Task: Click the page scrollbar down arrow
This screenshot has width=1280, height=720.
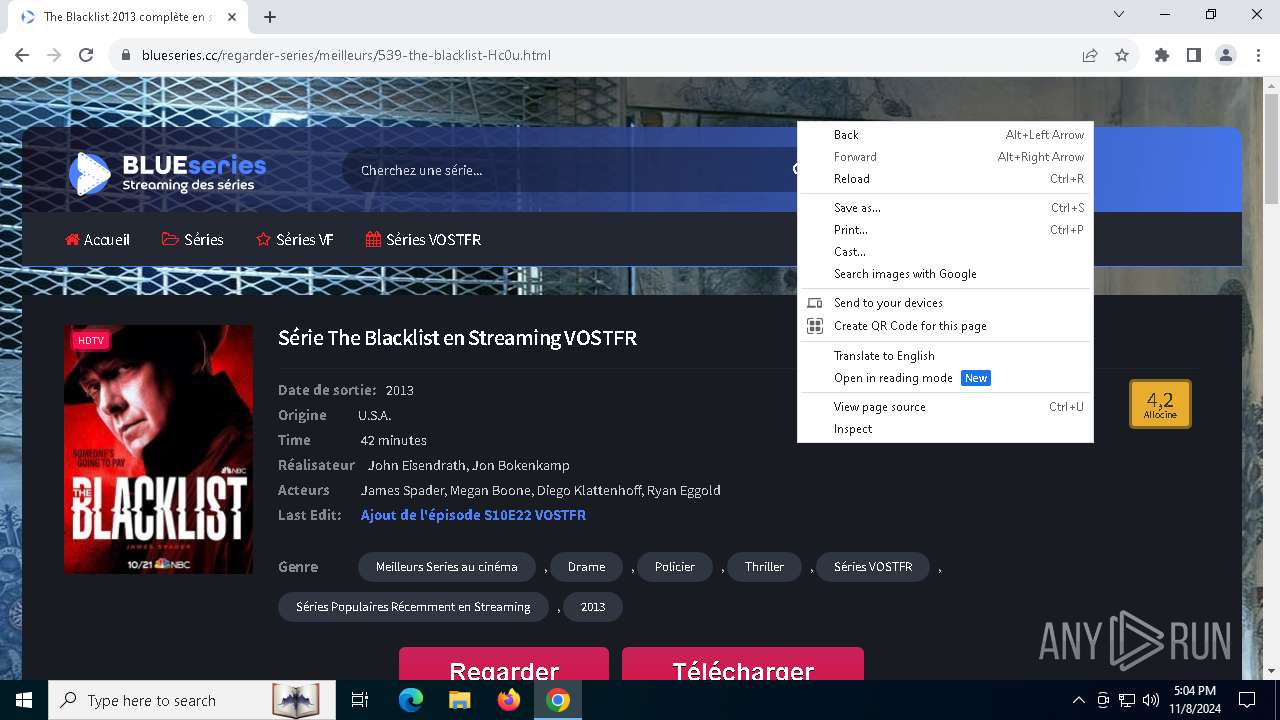Action: coord(1271,671)
